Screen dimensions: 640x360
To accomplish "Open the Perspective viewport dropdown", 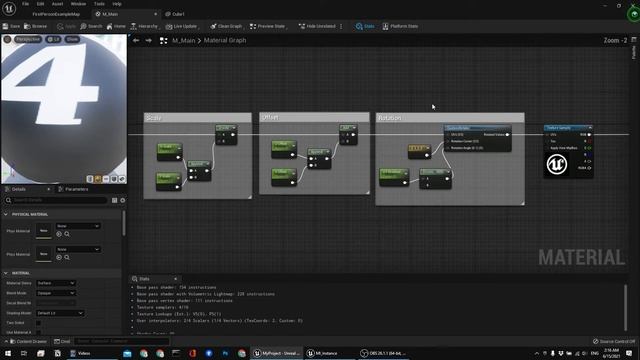I will tap(28, 39).
